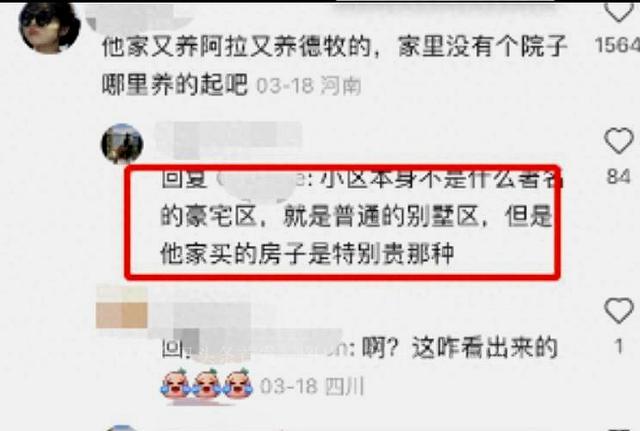Viewport: 640px width, 431px height.
Task: Select the reply starting 的豪宅区，就是普通的别墅区
Action: coord(356,216)
